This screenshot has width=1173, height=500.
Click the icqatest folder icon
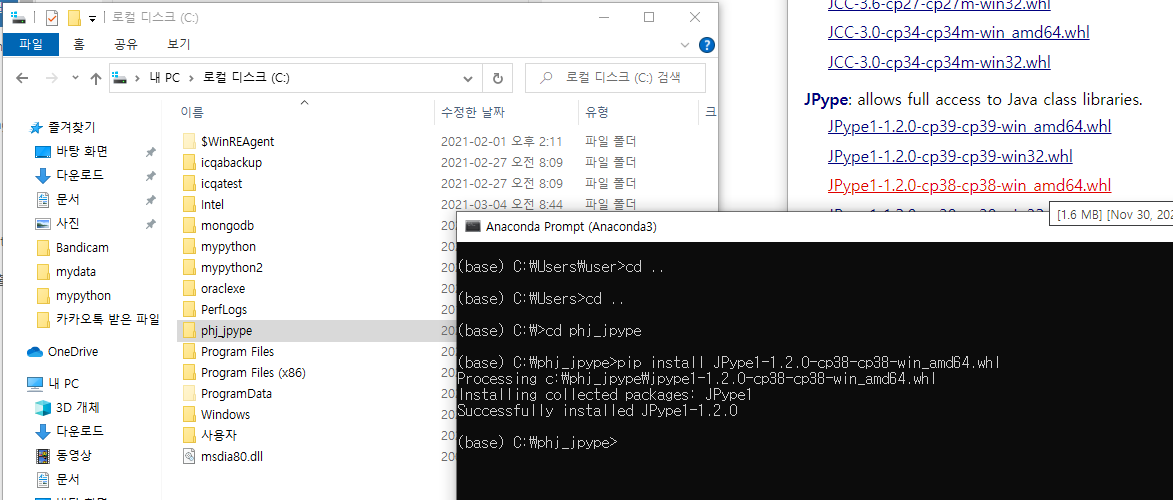coord(189,183)
